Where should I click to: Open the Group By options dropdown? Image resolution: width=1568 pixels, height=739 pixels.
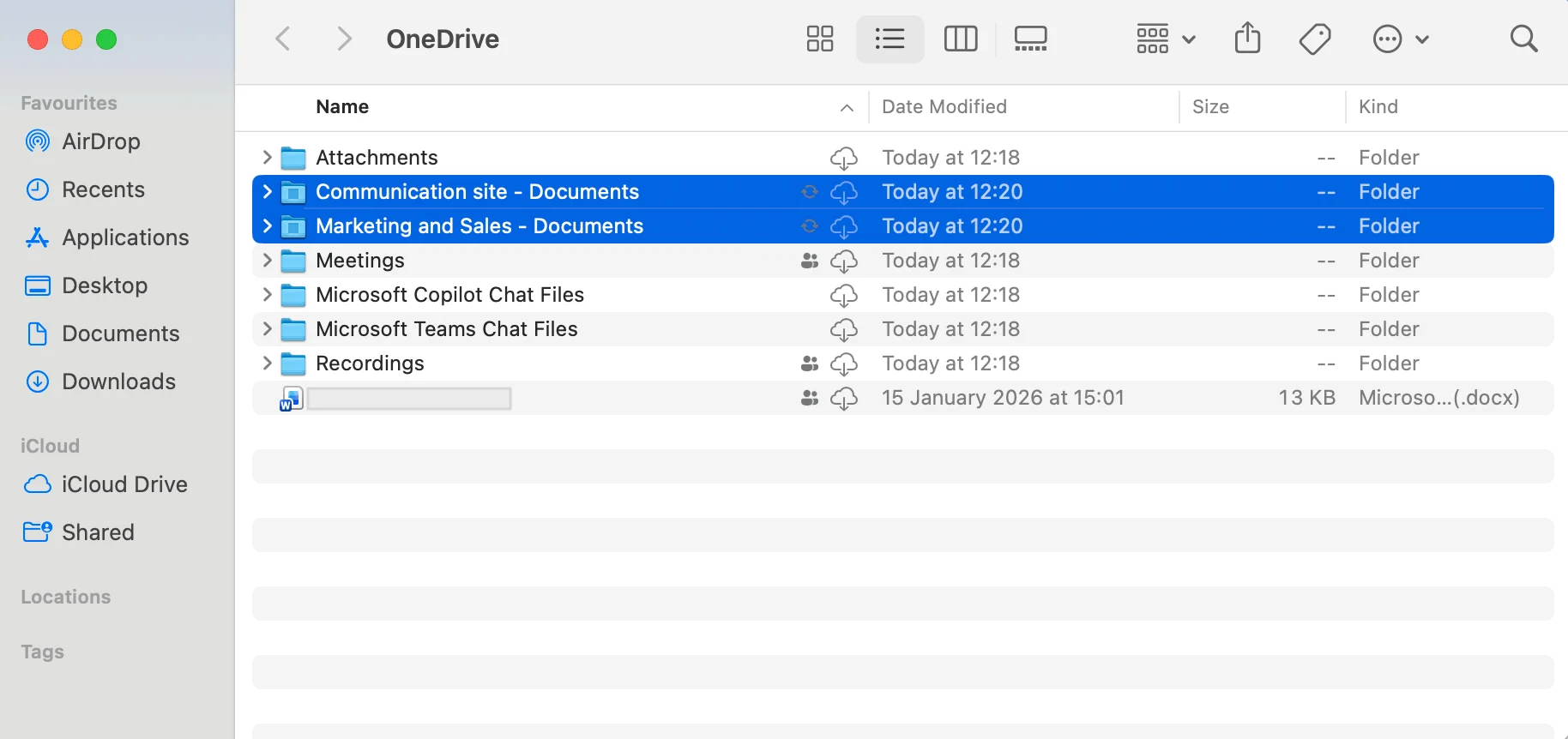(x=1166, y=39)
